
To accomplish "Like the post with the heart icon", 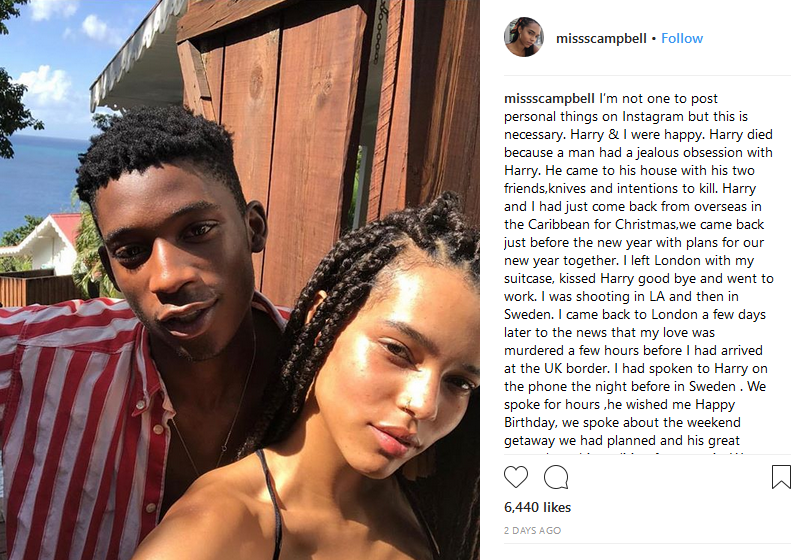I will (516, 477).
